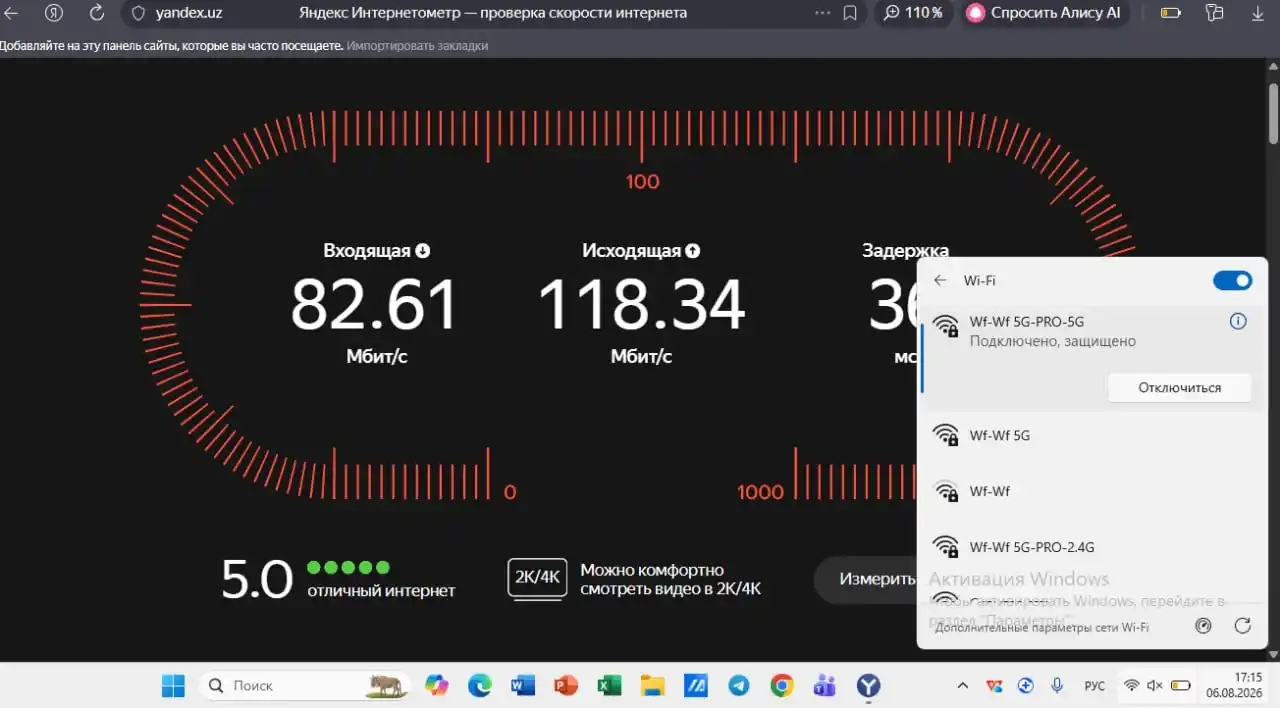This screenshot has height=708, width=1280.
Task: Click the outgoing speed upload arrow icon
Action: (693, 251)
